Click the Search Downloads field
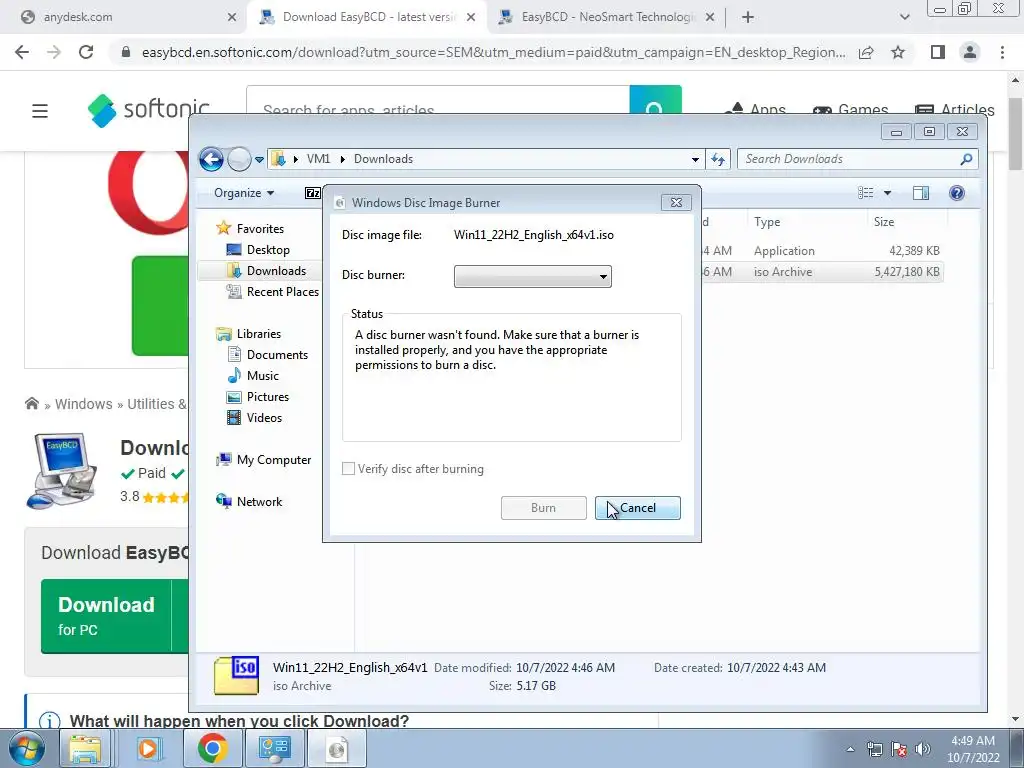 pos(857,159)
